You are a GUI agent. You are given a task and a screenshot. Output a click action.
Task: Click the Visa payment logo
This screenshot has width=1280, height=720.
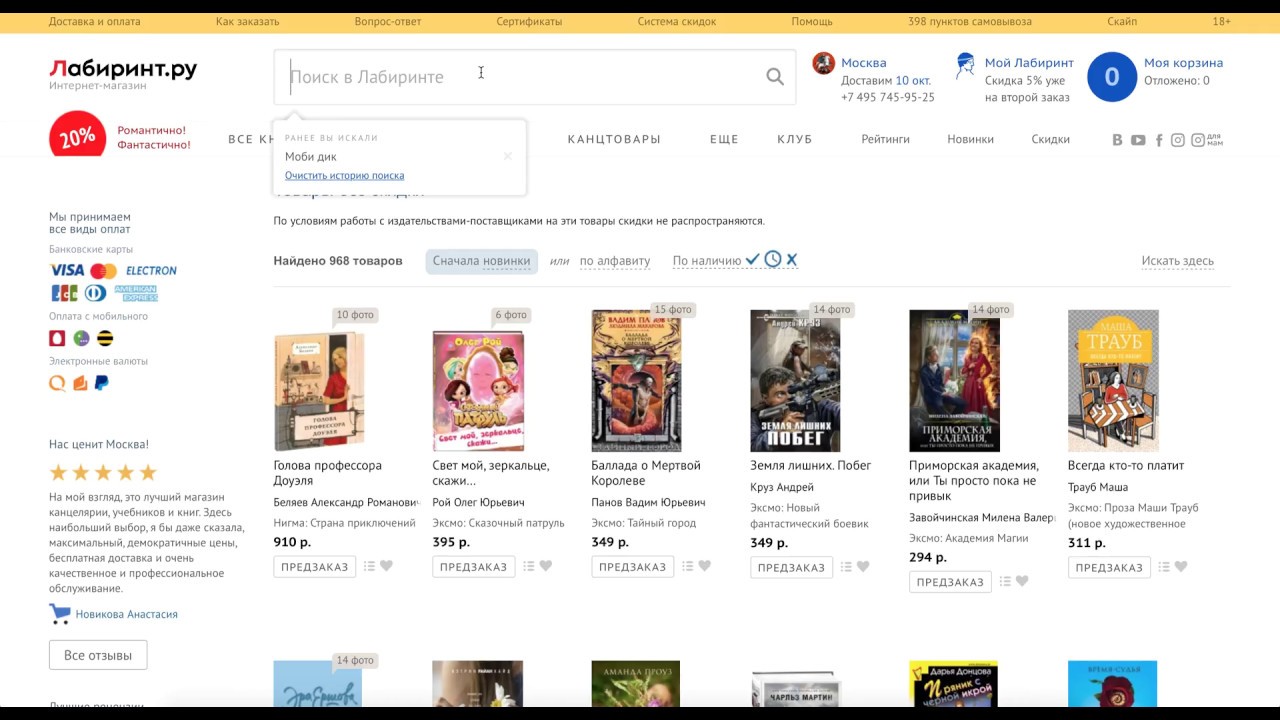(67, 270)
